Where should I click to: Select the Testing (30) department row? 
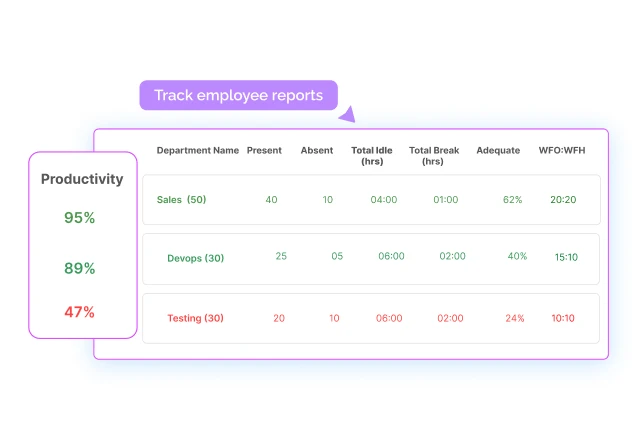pos(371,318)
